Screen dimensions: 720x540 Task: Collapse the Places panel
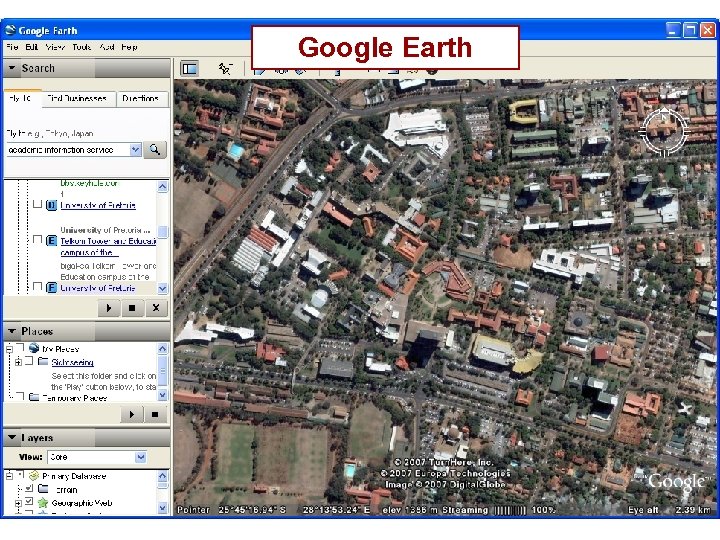pos(12,331)
